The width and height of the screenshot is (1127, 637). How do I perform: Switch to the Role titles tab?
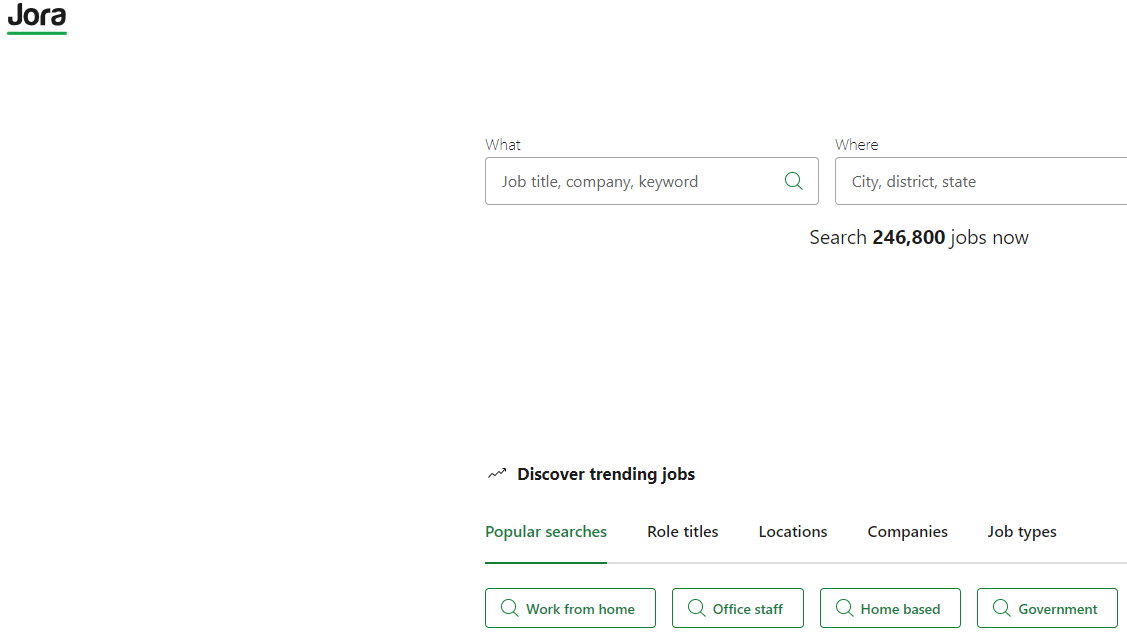pos(683,532)
